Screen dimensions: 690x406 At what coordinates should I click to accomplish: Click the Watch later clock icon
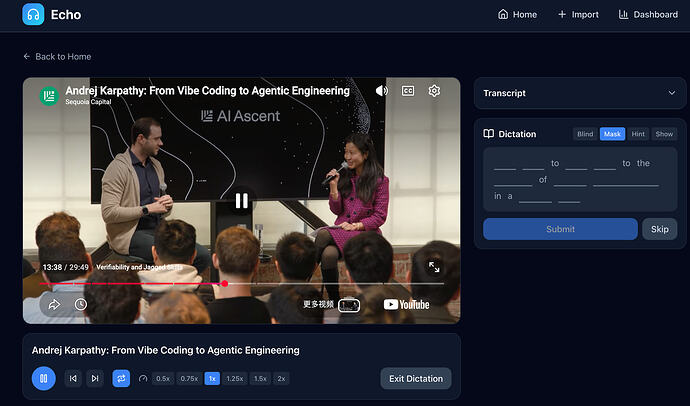pyautogui.click(x=81, y=304)
